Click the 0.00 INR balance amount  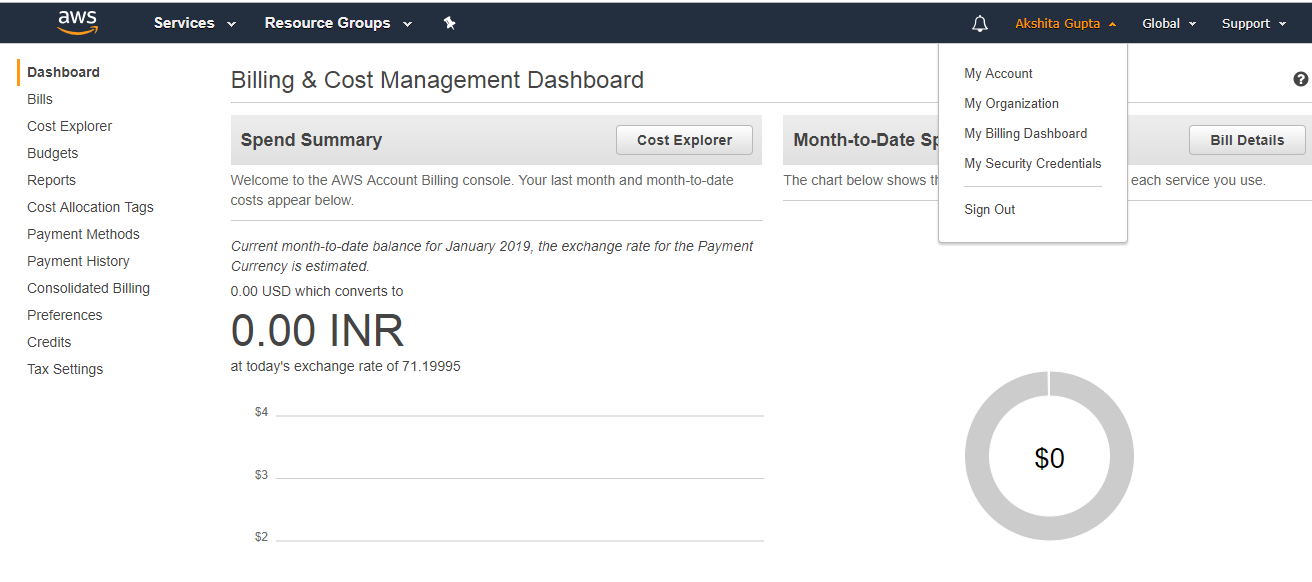(317, 331)
